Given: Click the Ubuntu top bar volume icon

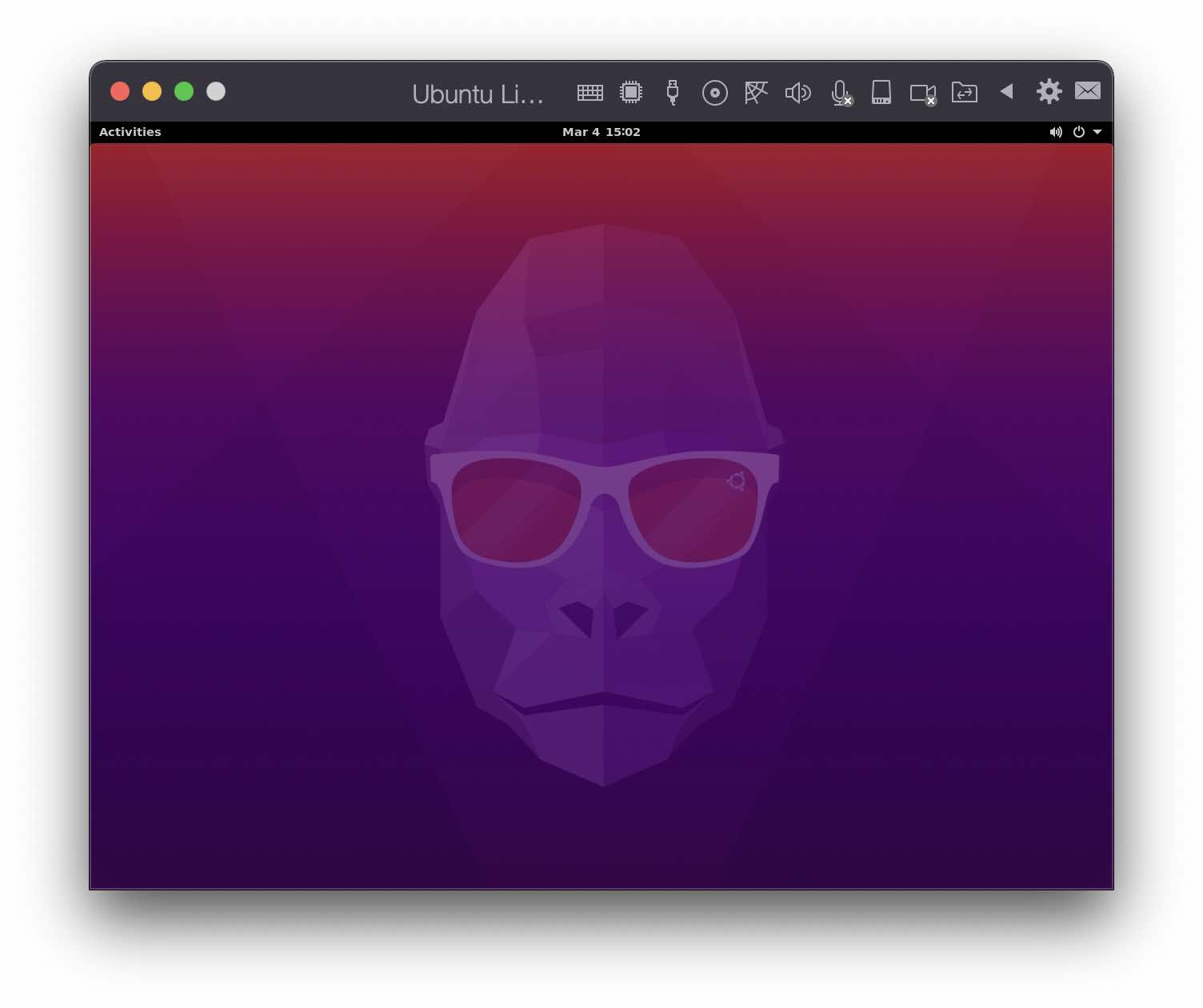Looking at the screenshot, I should [x=1056, y=132].
